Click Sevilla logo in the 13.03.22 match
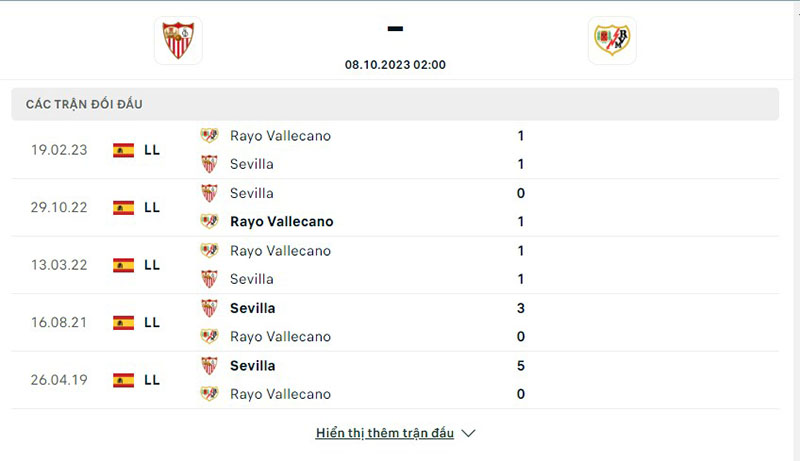 [209, 279]
